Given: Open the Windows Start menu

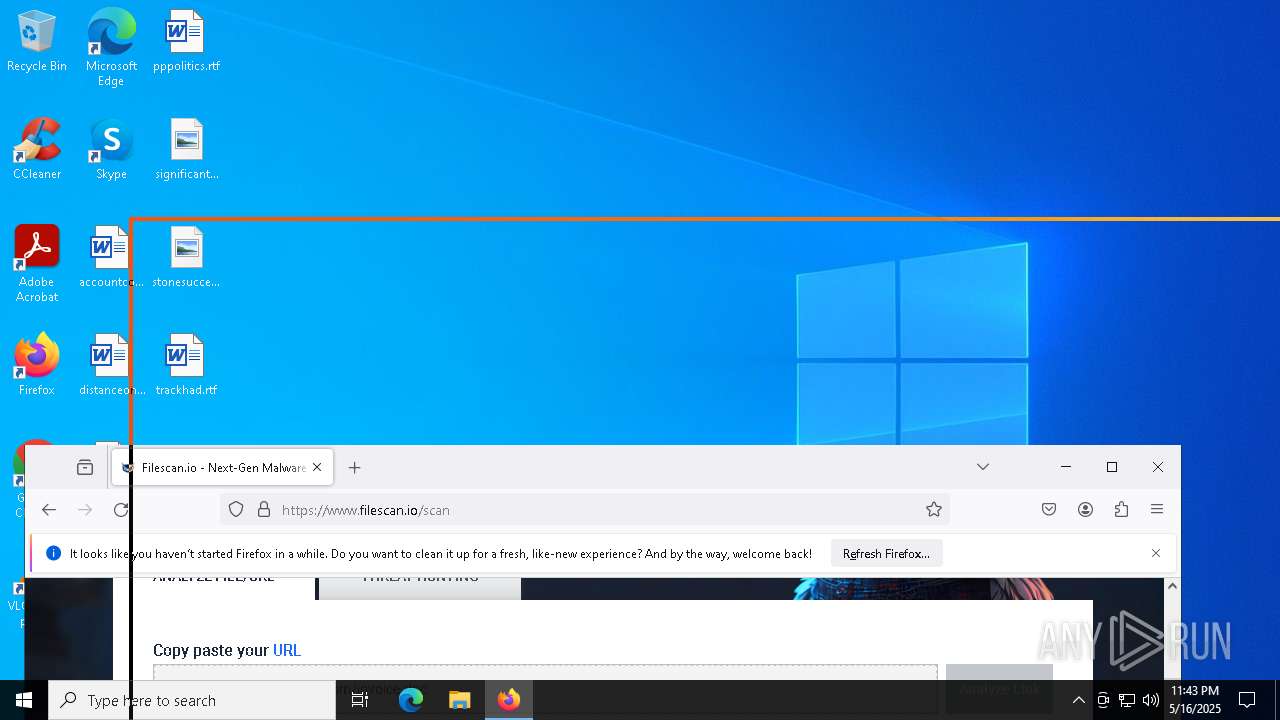Looking at the screenshot, I should 24,700.
